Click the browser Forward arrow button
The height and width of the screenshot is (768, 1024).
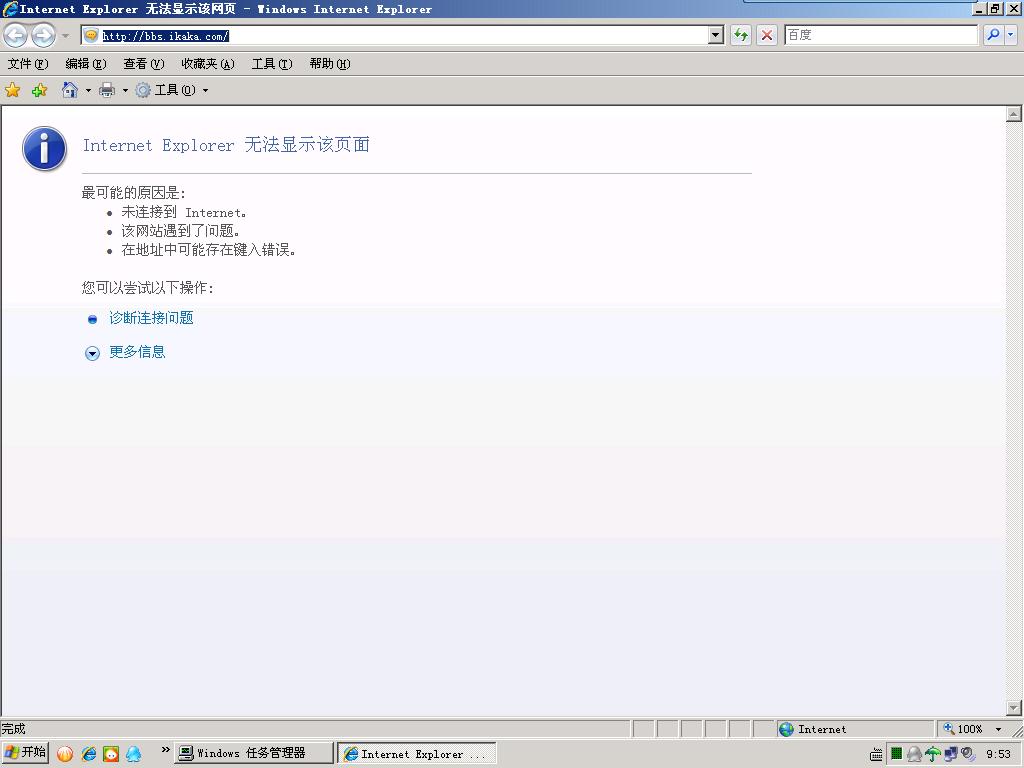point(43,35)
